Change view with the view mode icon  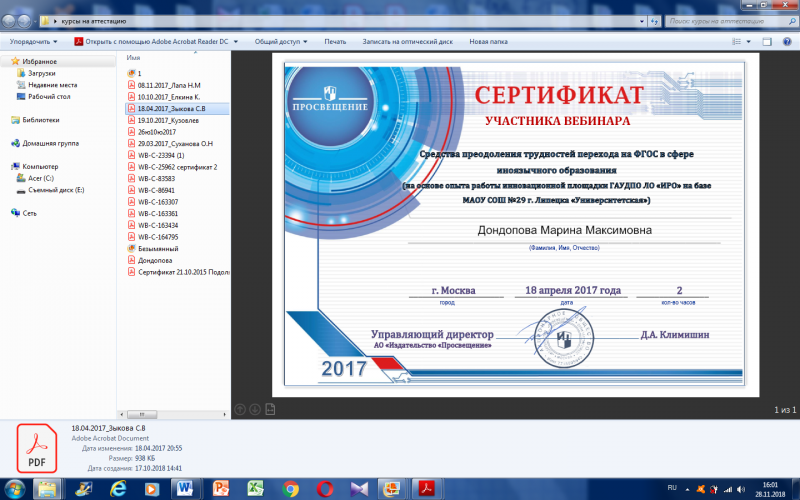[737, 42]
